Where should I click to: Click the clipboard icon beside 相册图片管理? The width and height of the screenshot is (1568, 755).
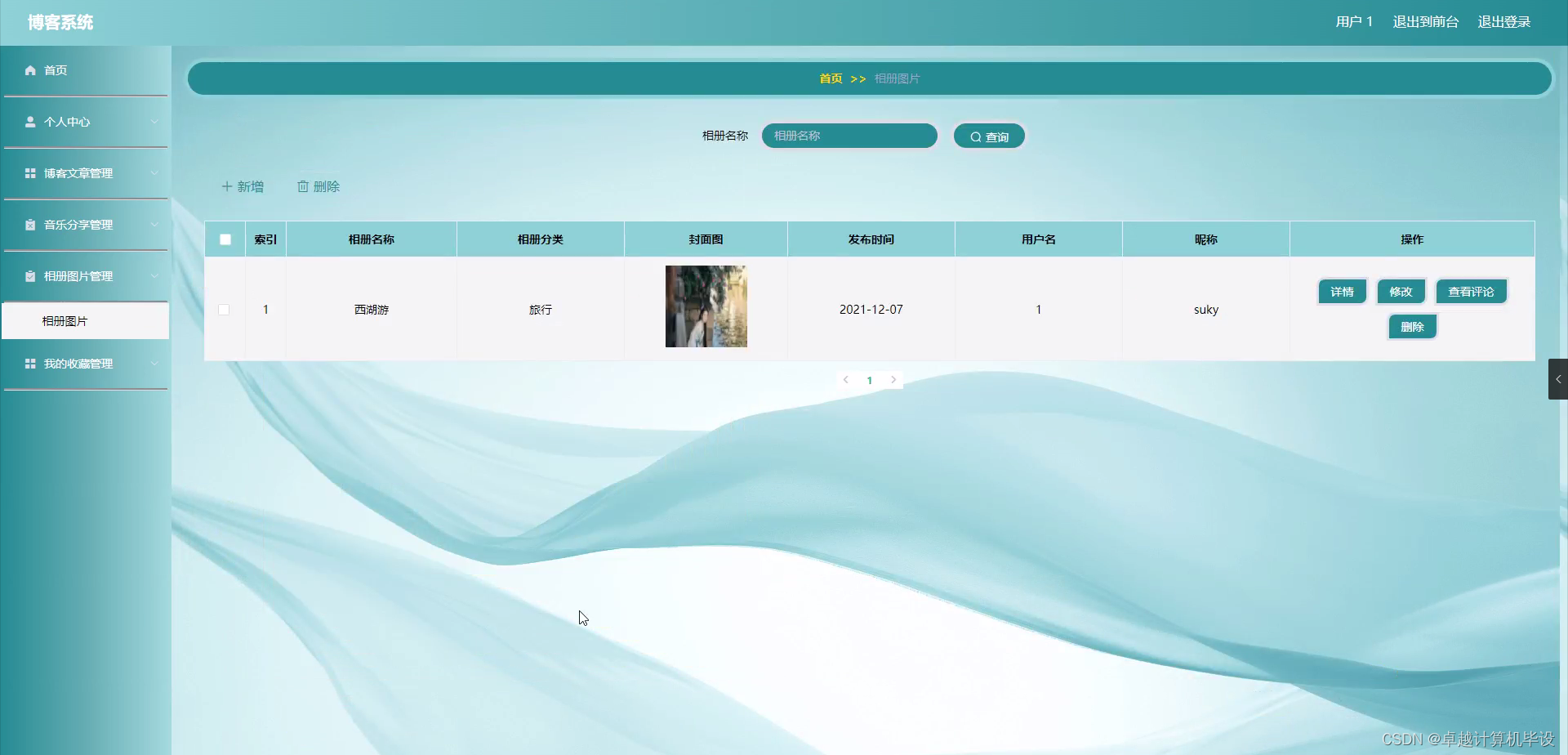coord(30,276)
